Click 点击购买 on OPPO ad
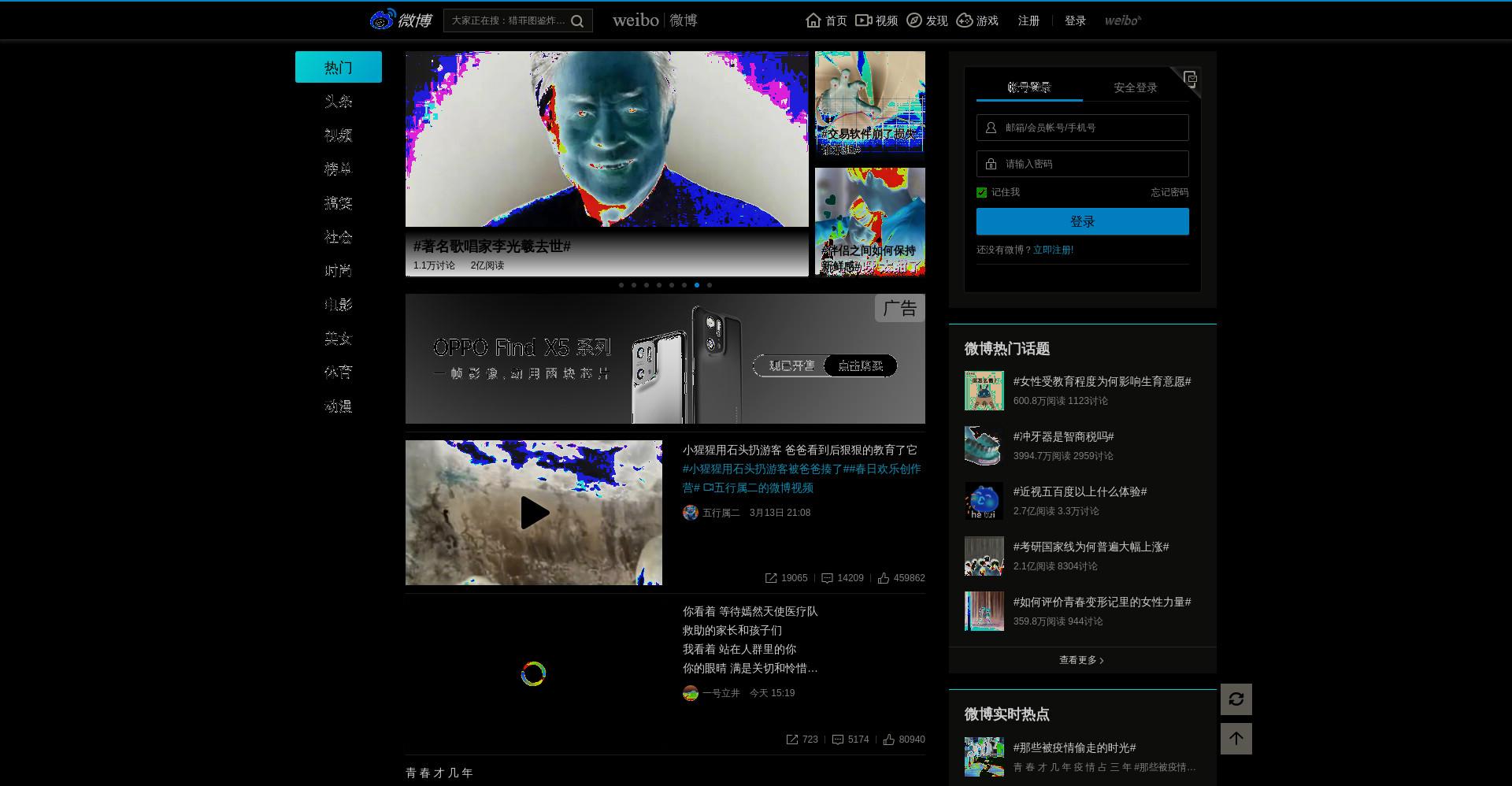The height and width of the screenshot is (786, 1512). coord(861,365)
